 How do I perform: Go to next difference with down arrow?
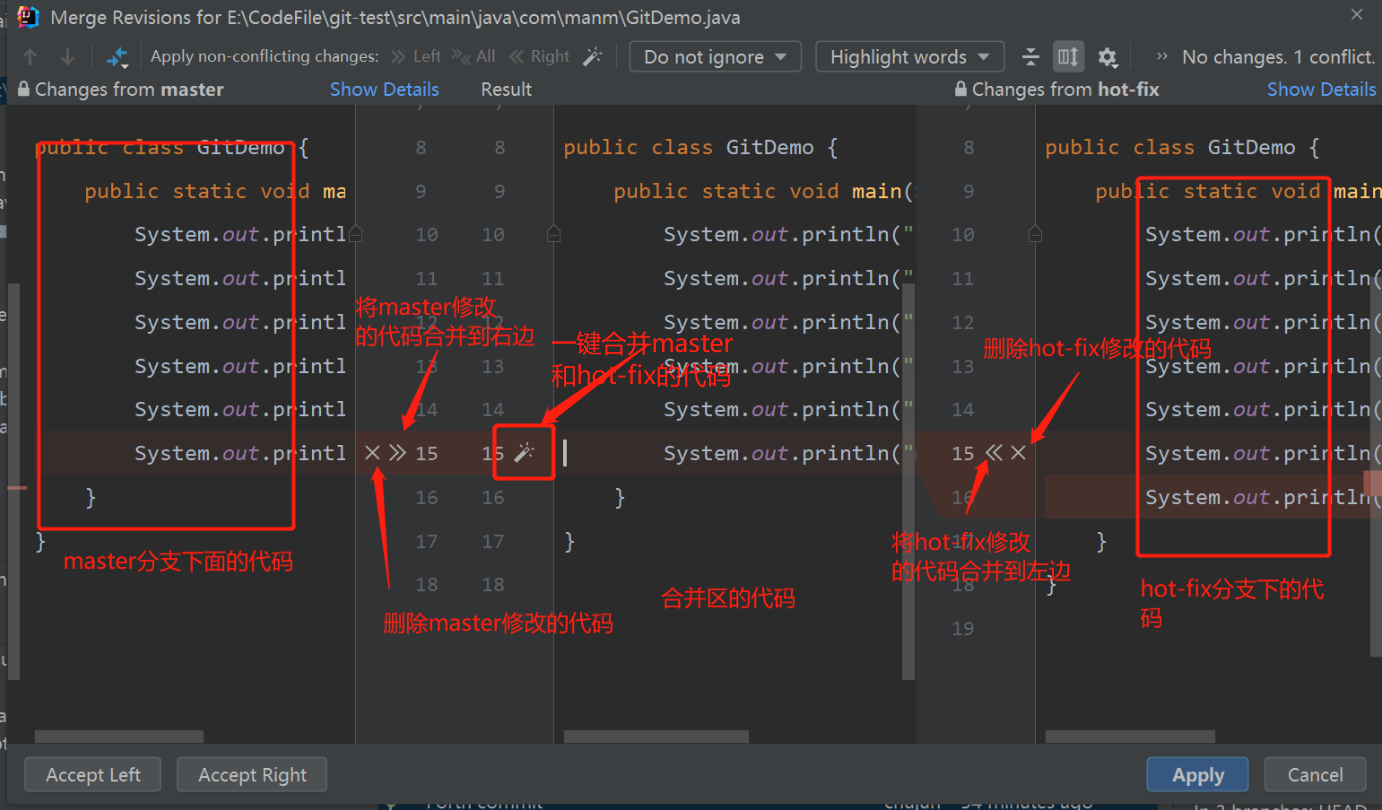click(x=67, y=57)
